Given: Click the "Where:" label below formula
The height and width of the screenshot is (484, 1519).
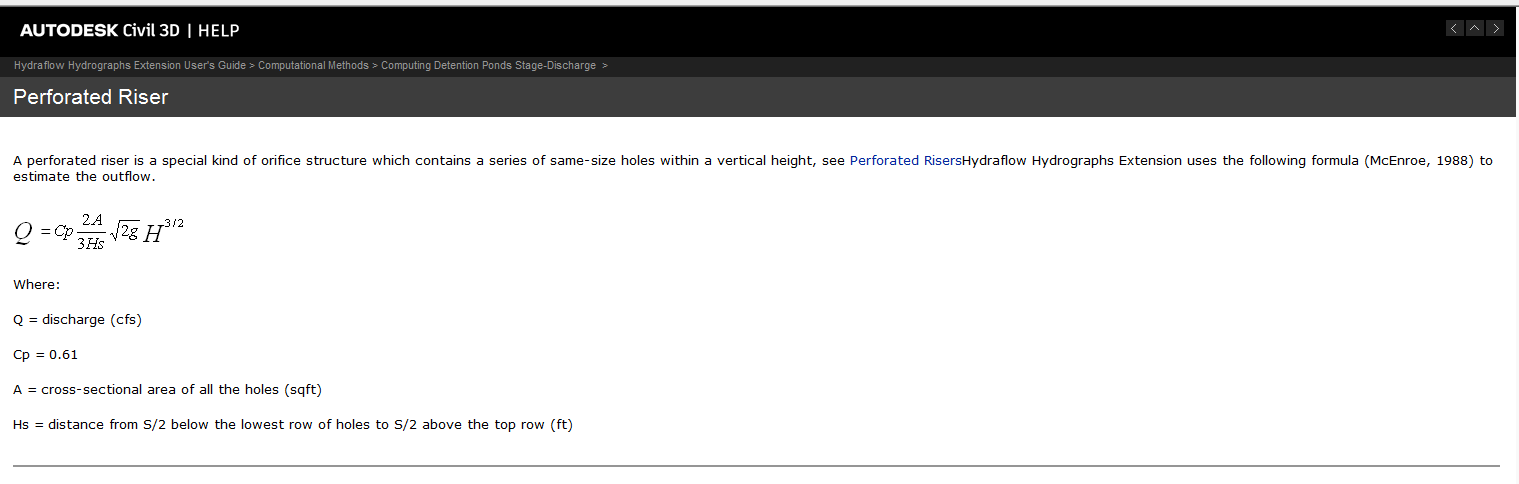Looking at the screenshot, I should (37, 285).
